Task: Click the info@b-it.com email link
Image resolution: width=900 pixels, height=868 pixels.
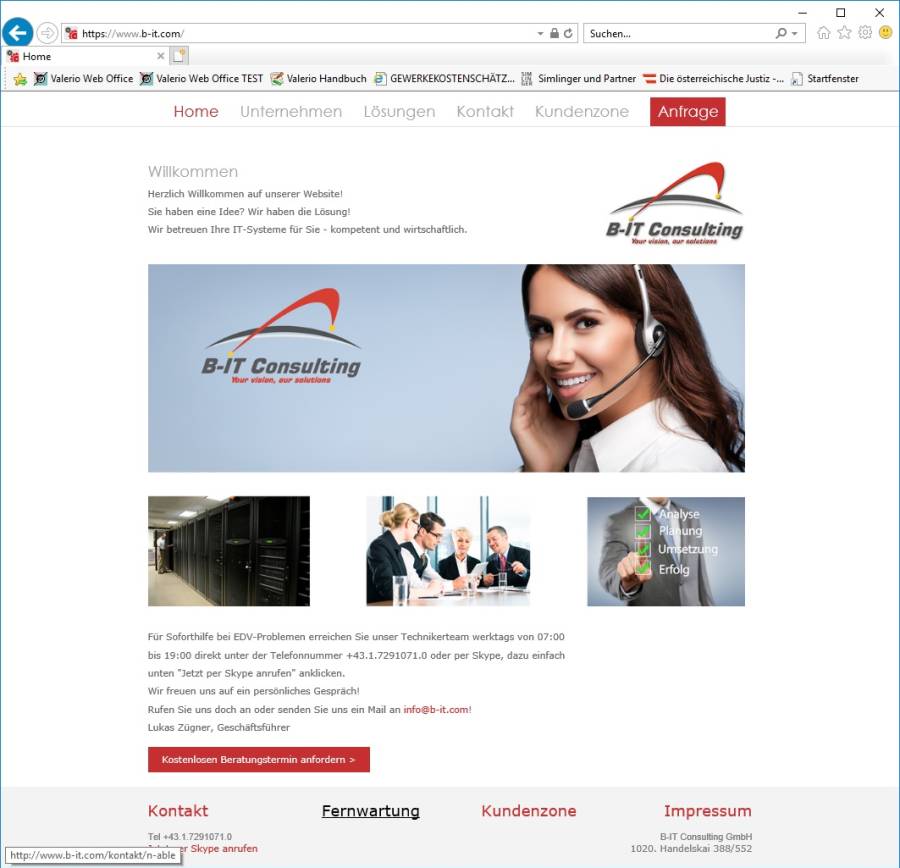Action: 436,709
